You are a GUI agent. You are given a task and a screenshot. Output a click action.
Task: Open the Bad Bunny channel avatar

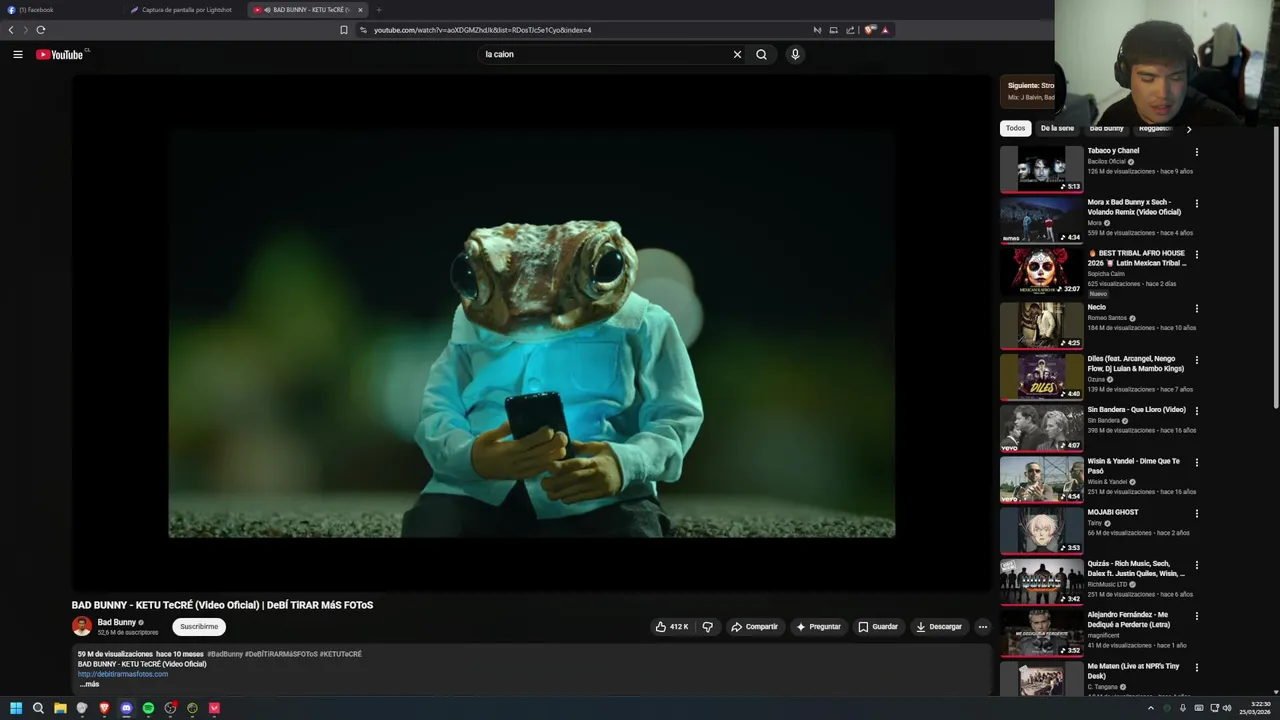pyautogui.click(x=82, y=626)
